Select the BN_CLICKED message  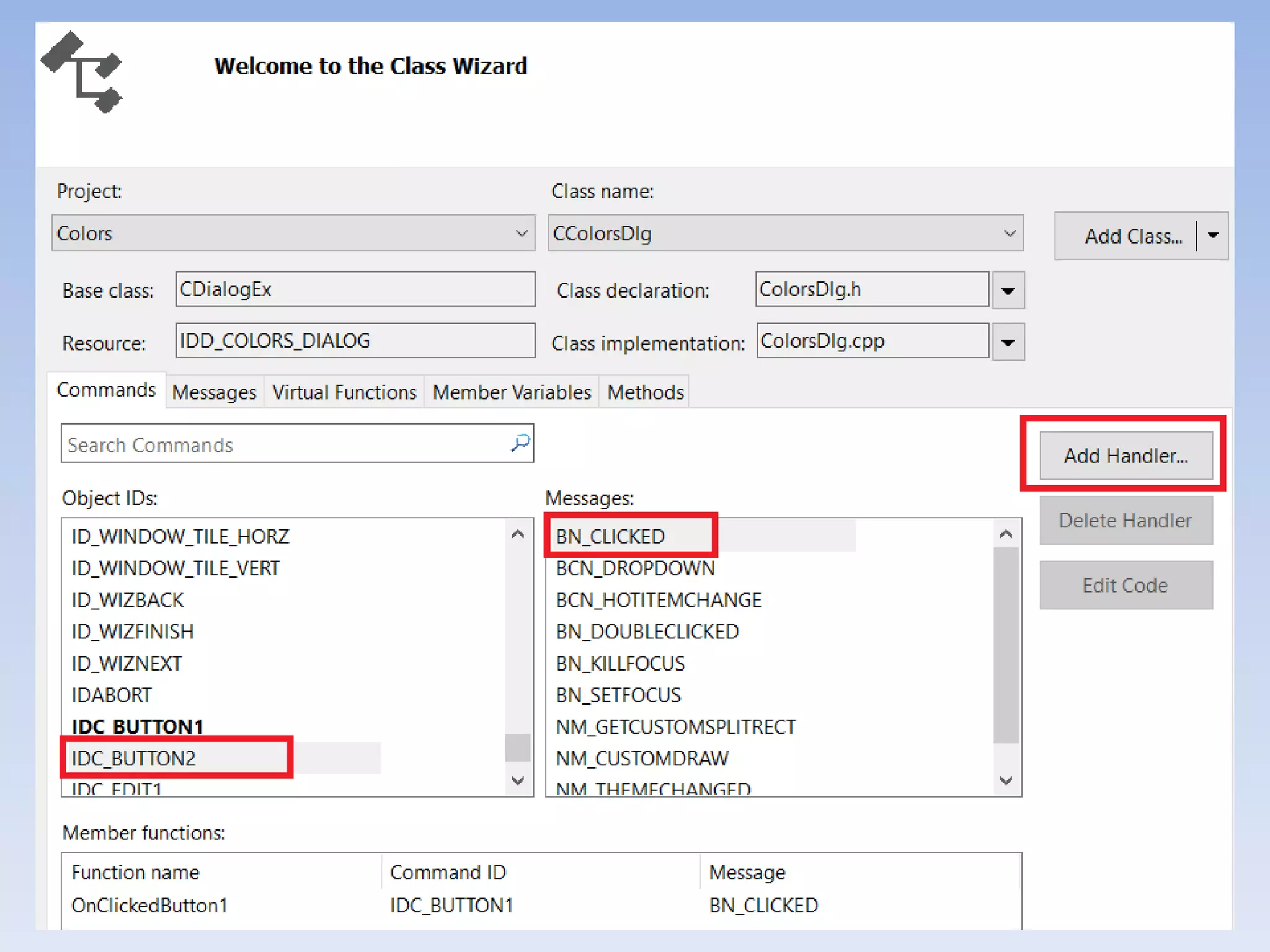(x=610, y=535)
